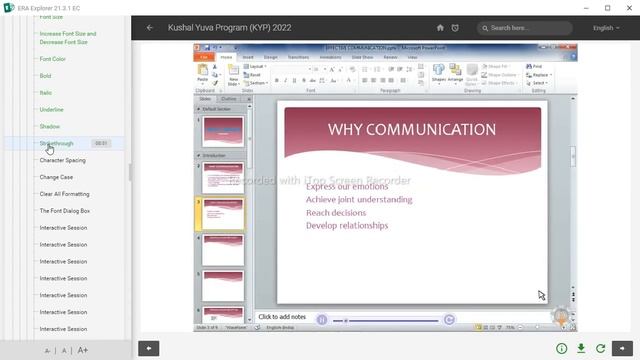Replay the video with the circular arrow
The image size is (640, 360).
coord(449,320)
